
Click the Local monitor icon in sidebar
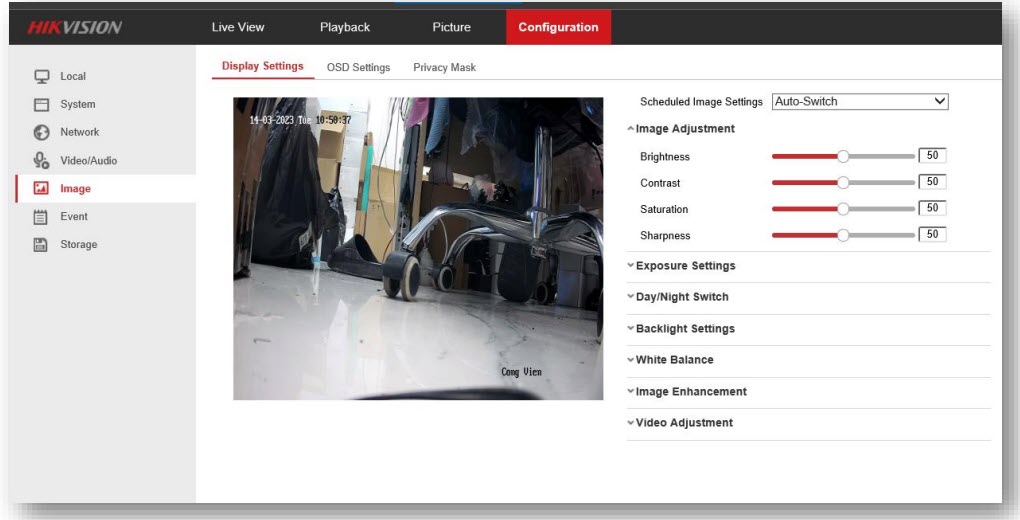click(x=42, y=76)
